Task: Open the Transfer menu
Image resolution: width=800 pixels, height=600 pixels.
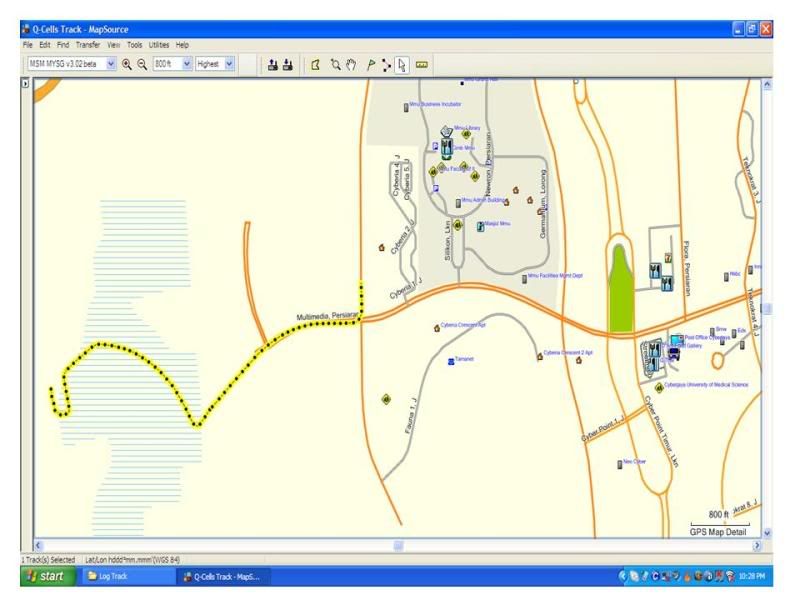Action: [88, 45]
